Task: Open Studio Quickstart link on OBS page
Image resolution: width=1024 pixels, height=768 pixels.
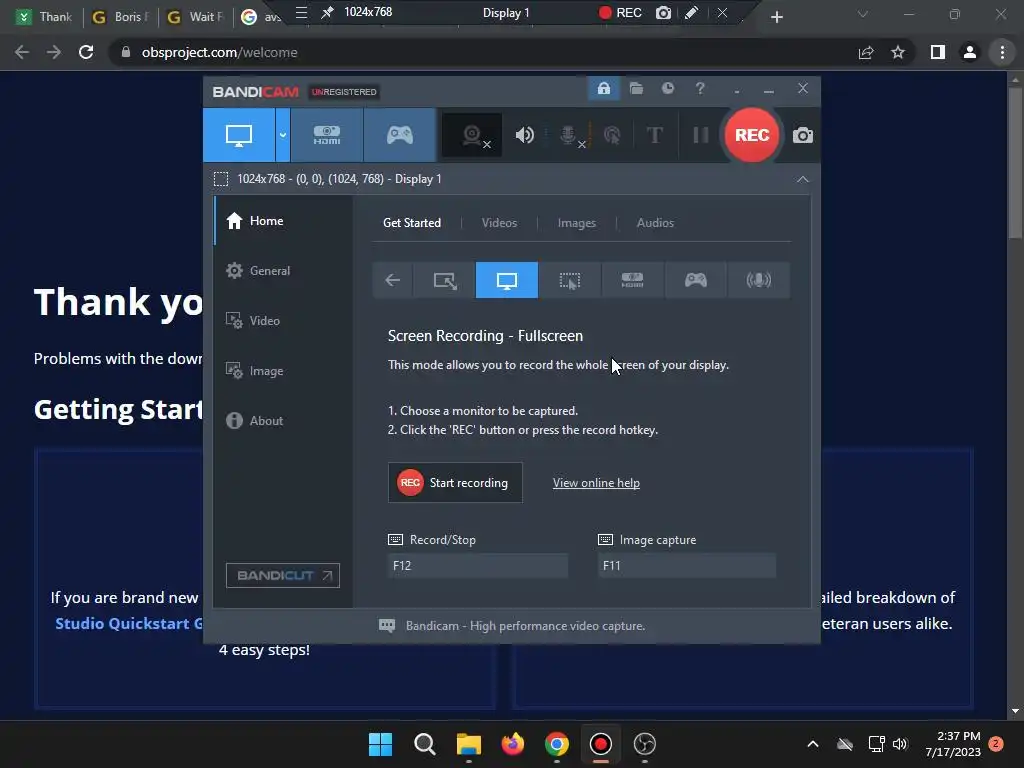Action: [x=129, y=623]
